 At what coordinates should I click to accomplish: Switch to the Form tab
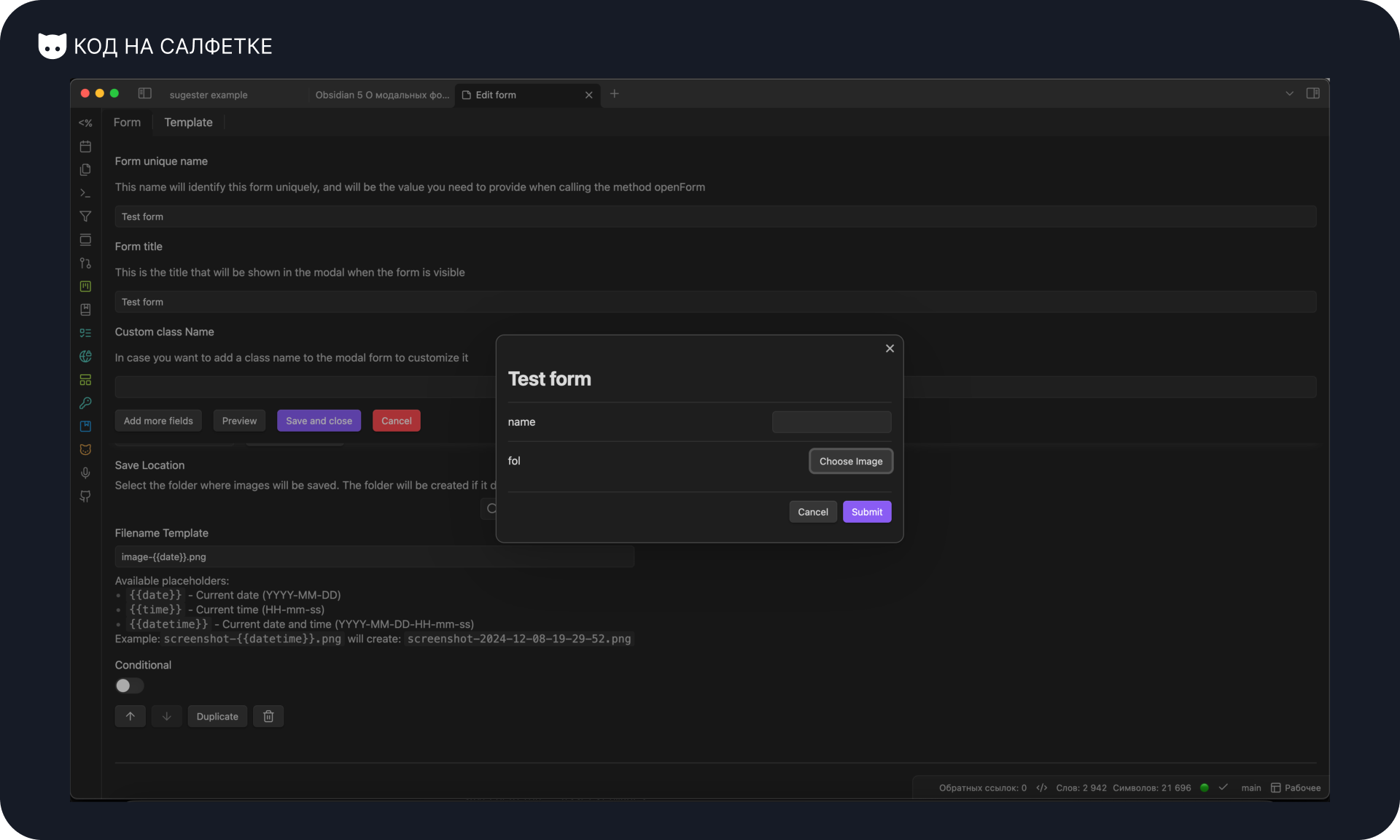[127, 122]
